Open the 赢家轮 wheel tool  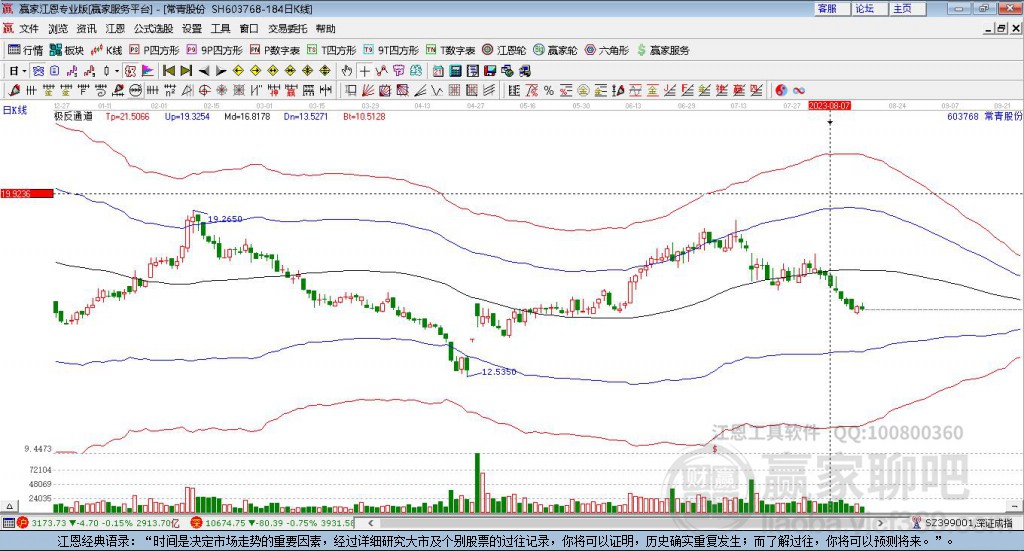click(x=555, y=50)
